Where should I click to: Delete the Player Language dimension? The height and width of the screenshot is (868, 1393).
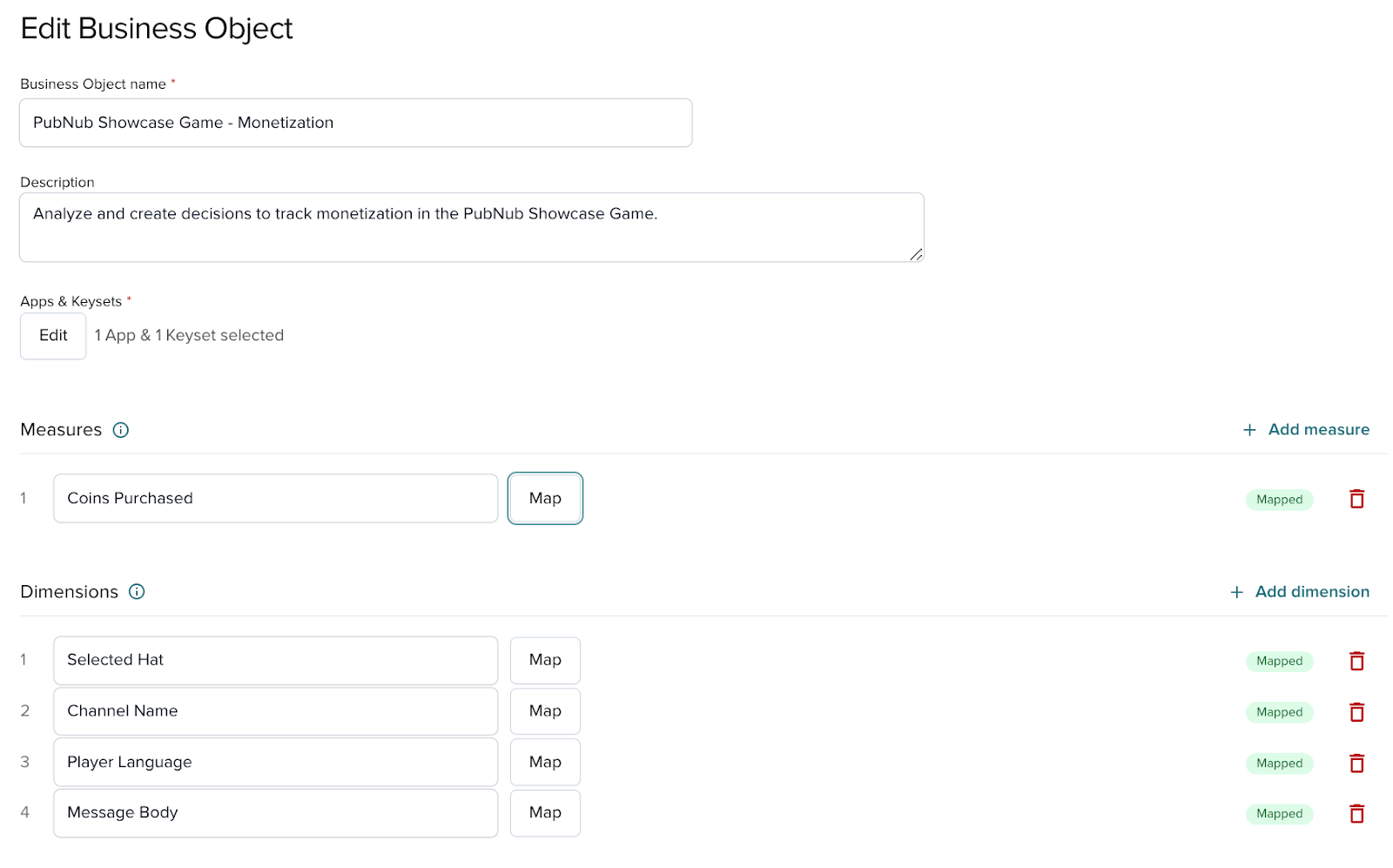pyautogui.click(x=1356, y=764)
